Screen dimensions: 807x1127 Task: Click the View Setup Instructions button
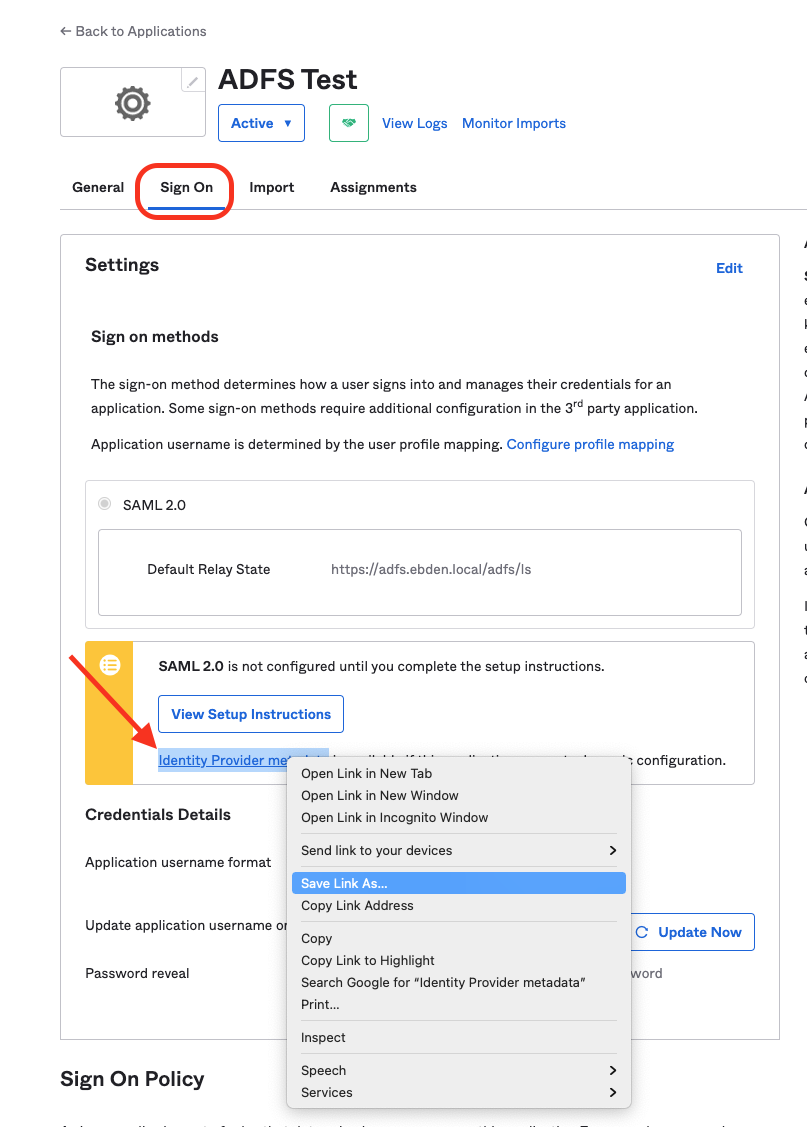[250, 714]
